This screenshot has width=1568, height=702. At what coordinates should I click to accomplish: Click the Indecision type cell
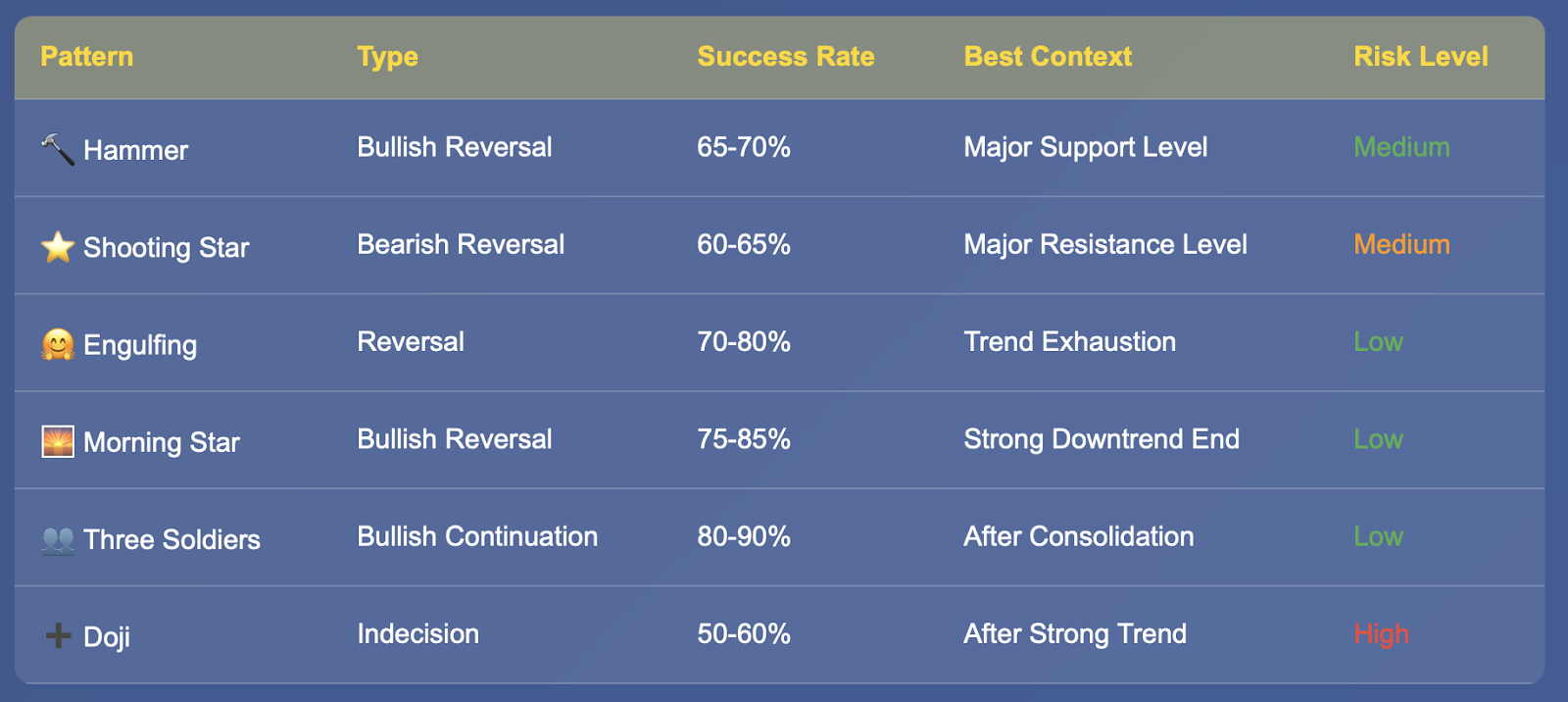418,633
